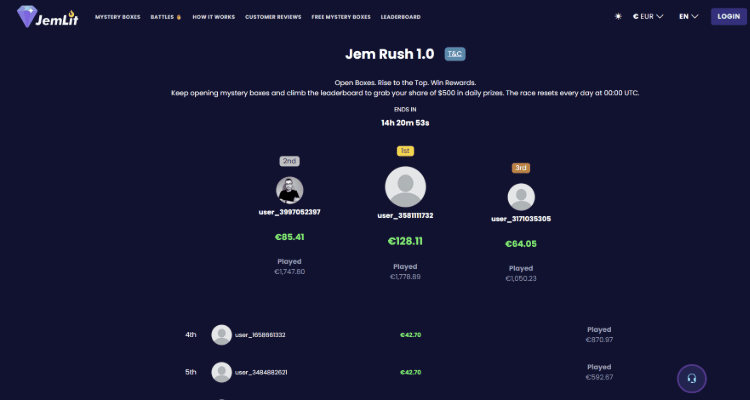Click the €85.41 prize amount
This screenshot has height=400, width=750.
290,237
